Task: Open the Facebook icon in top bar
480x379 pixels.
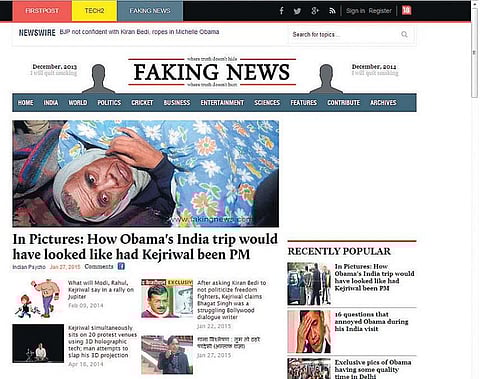Action: pos(282,11)
